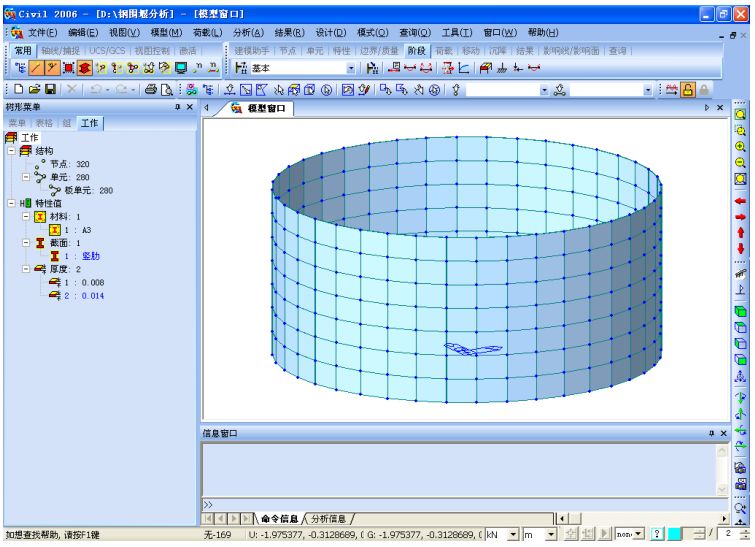
Task: Click zoom out magnifier on right toolbar
Action: coord(740,163)
